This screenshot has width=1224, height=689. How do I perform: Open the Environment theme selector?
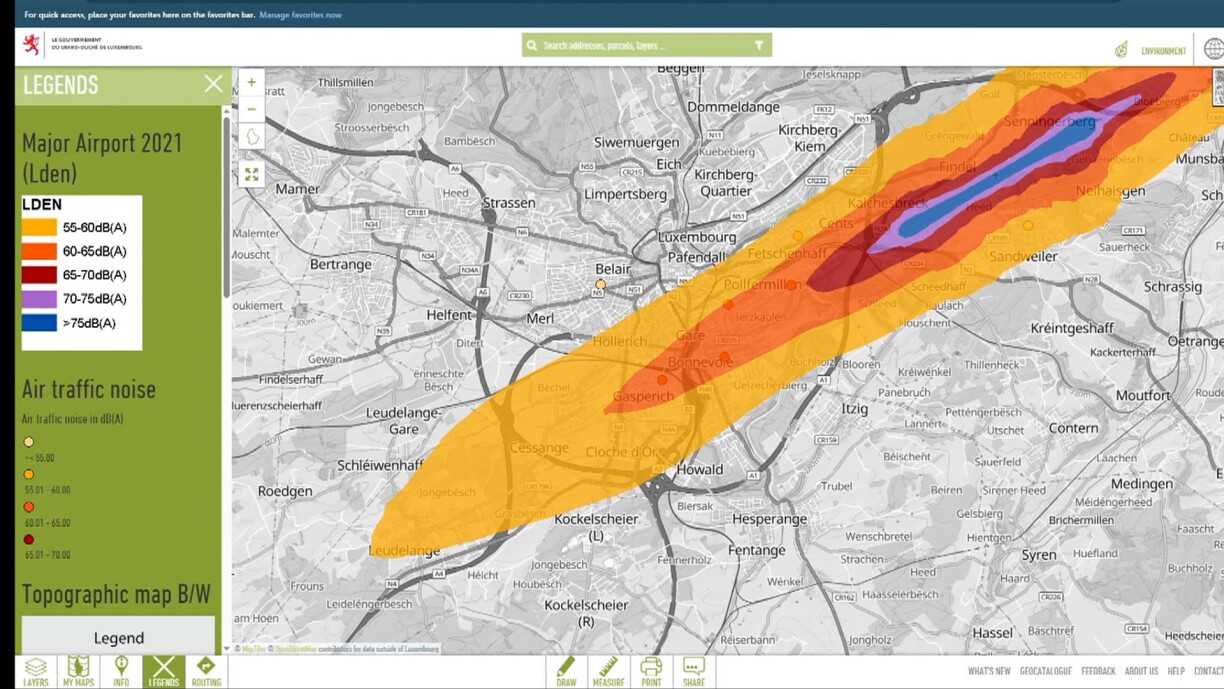point(1151,50)
